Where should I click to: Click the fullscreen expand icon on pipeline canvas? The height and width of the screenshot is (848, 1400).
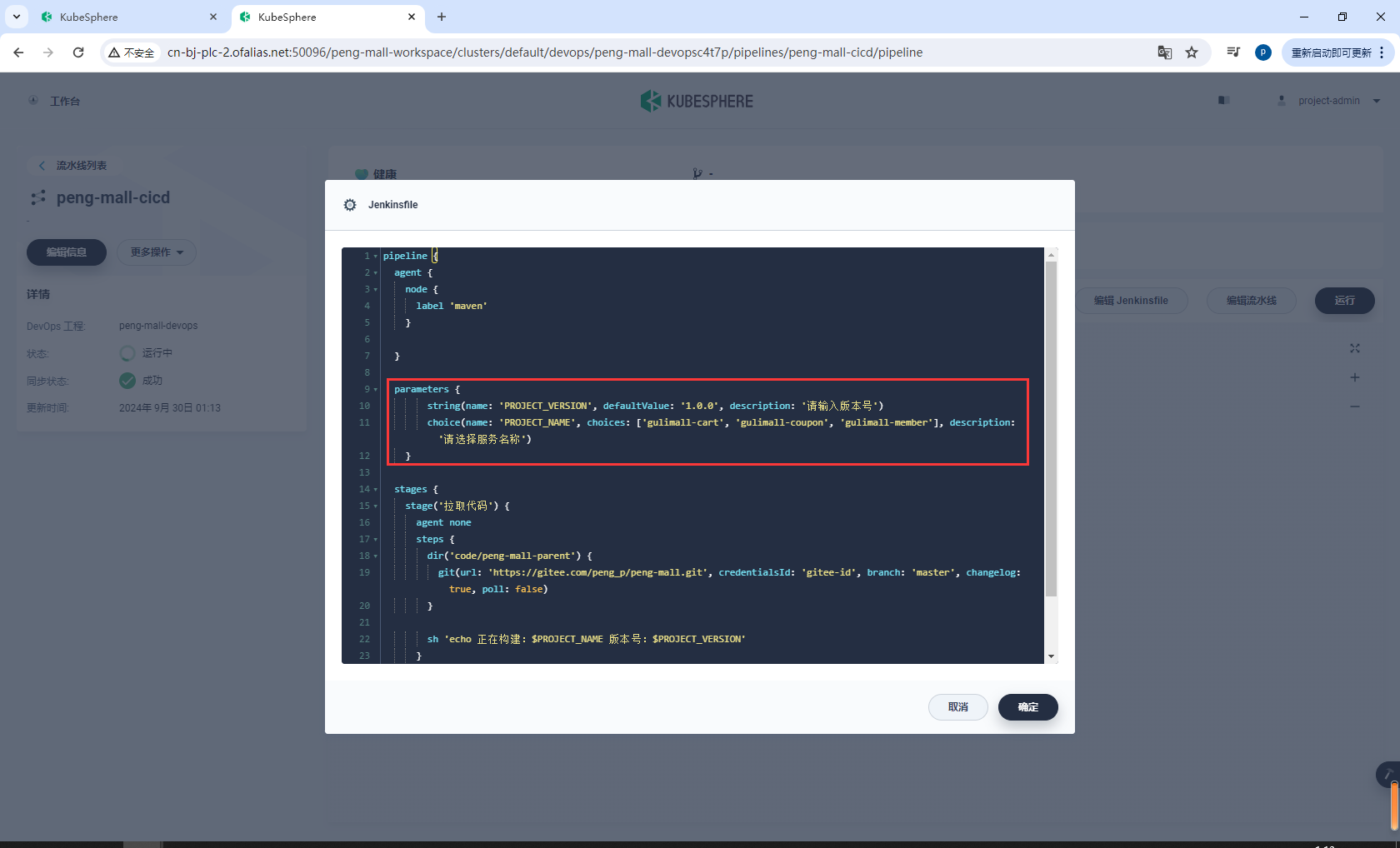pos(1355,348)
